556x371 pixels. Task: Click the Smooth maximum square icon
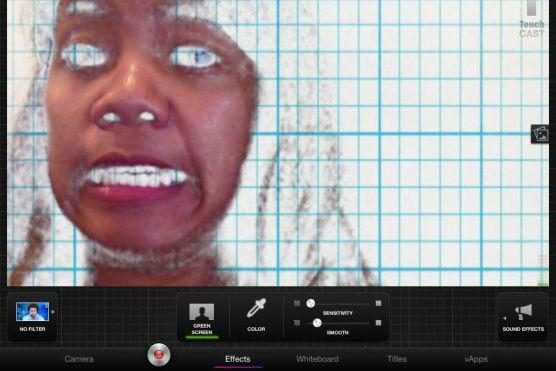click(x=378, y=323)
